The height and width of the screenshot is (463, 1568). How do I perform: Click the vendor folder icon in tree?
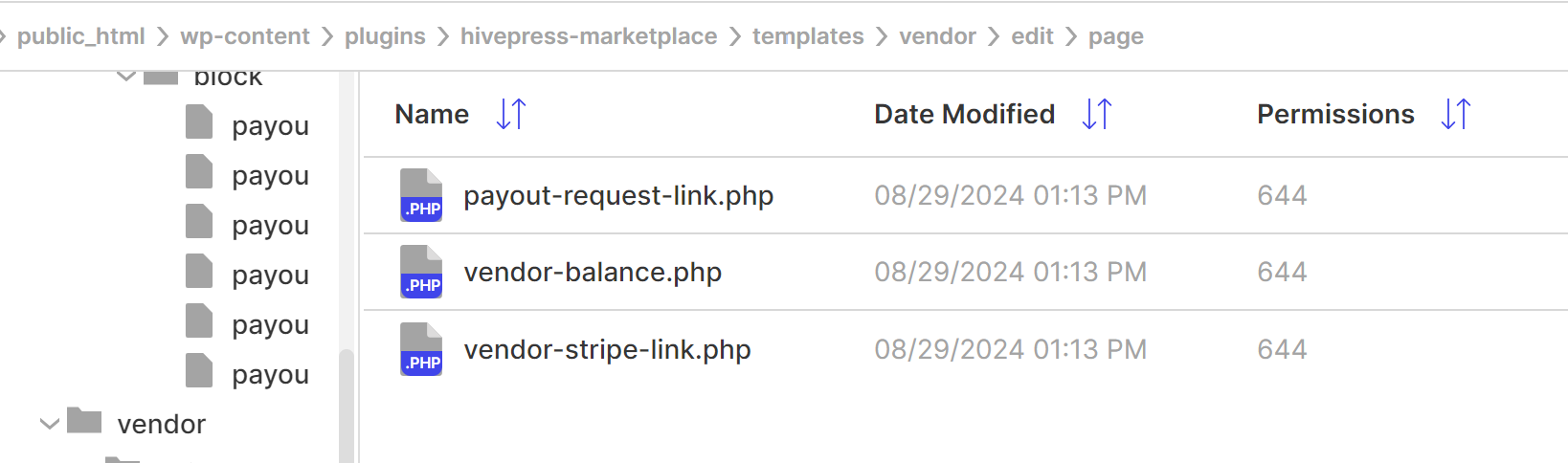84,421
